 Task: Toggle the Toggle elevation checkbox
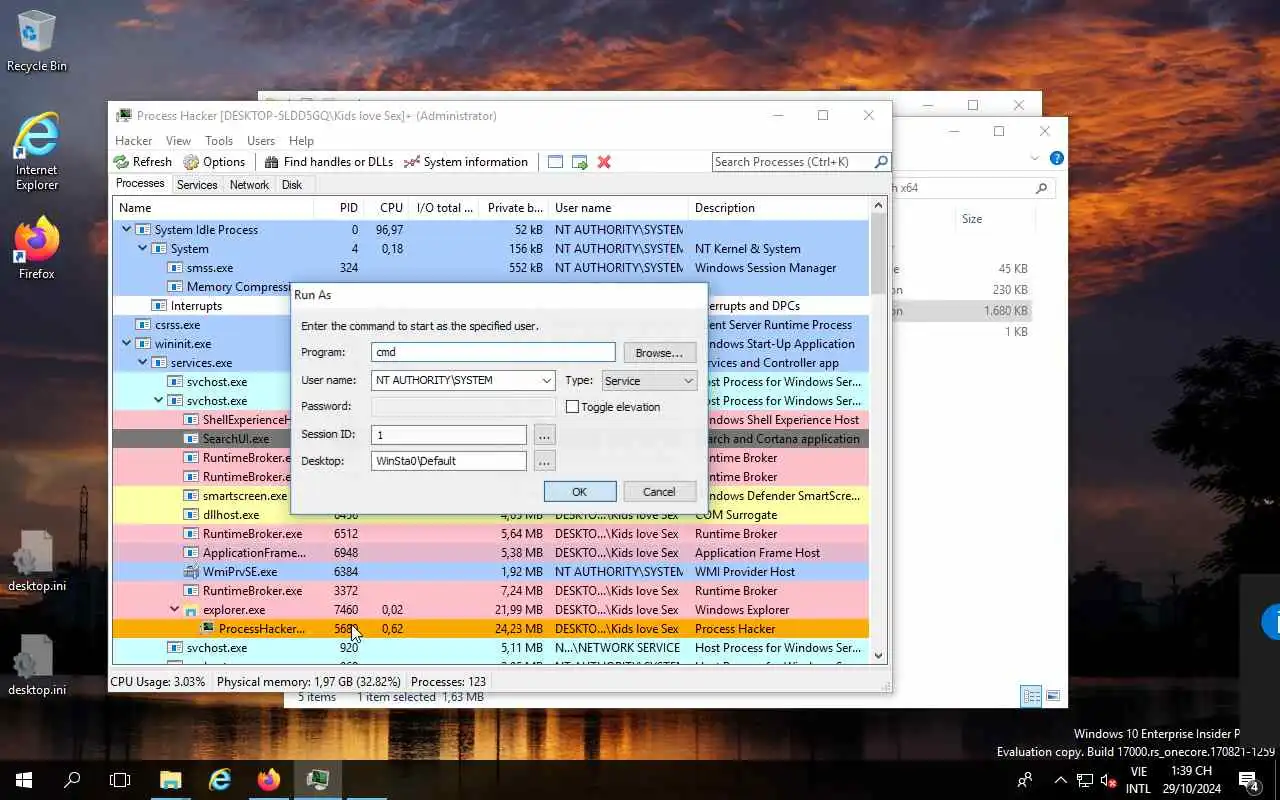tap(572, 407)
